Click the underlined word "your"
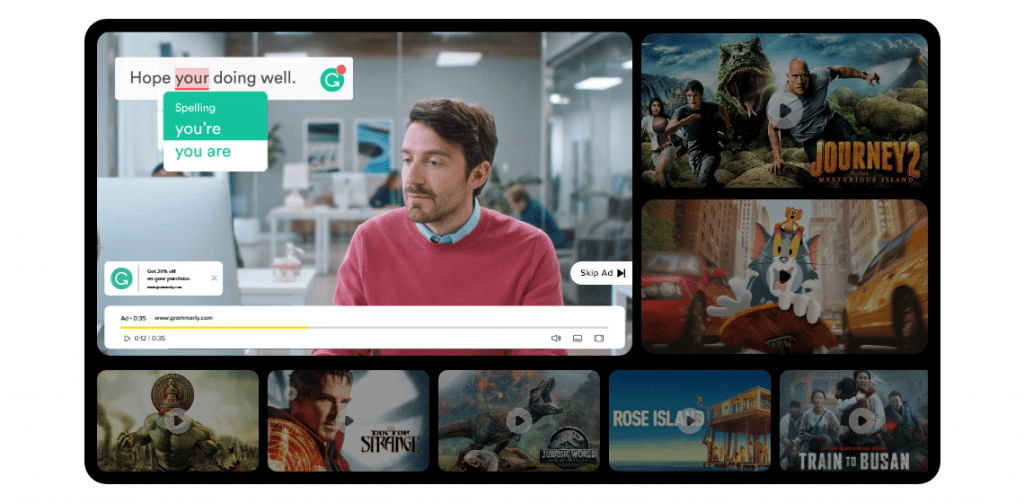This screenshot has width=1024, height=503. click(x=192, y=78)
